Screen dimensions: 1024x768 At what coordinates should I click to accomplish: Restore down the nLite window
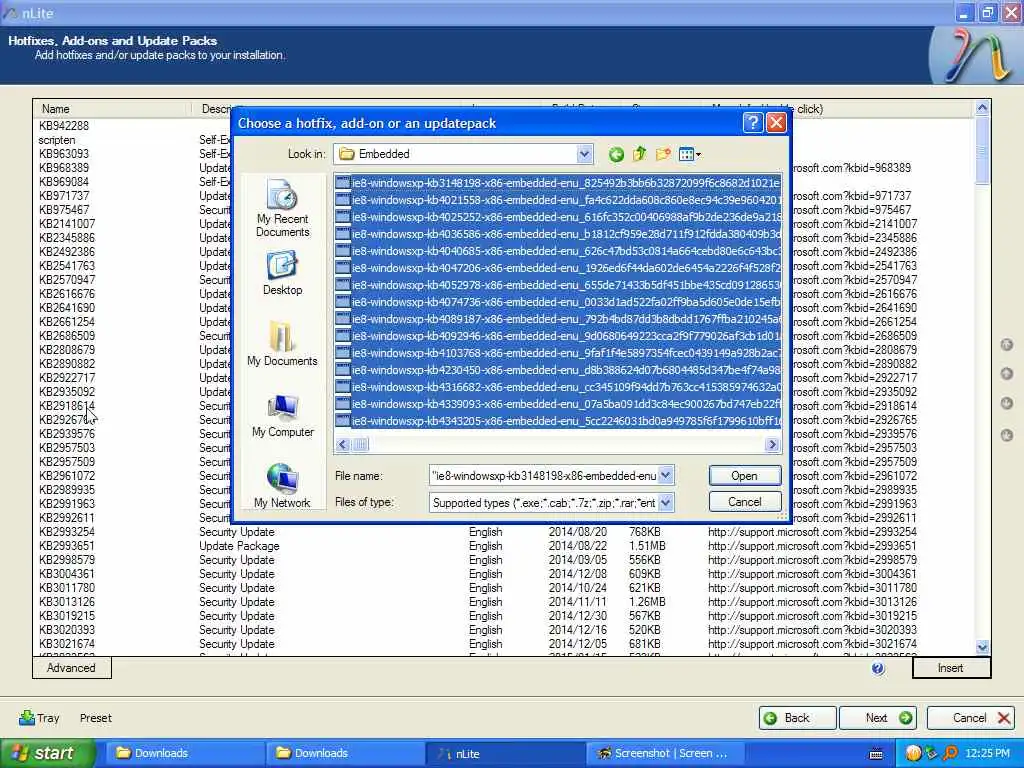click(x=987, y=12)
